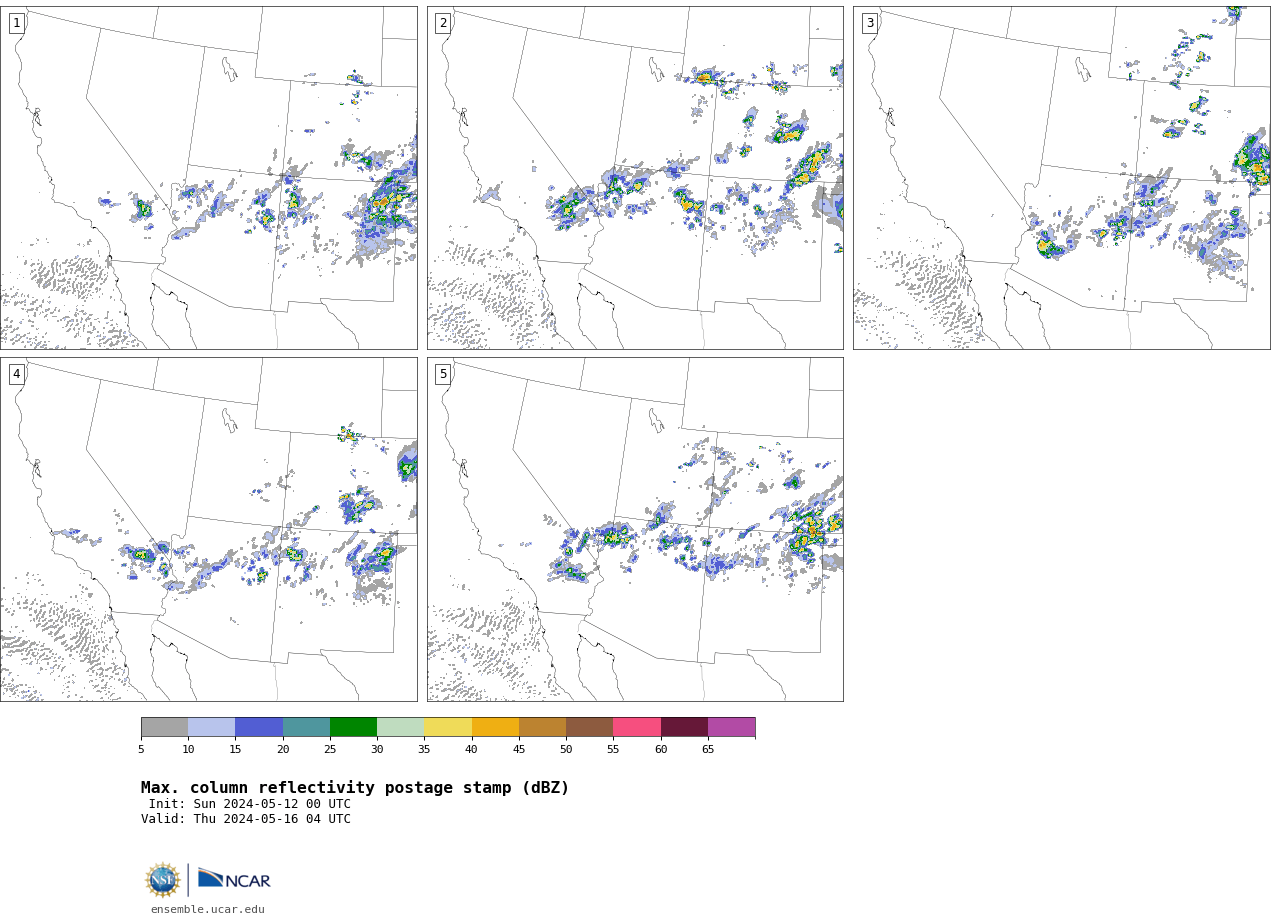1280x920 pixels.
Task: Select the orange 40-45 dBZ swatch
Action: click(495, 727)
